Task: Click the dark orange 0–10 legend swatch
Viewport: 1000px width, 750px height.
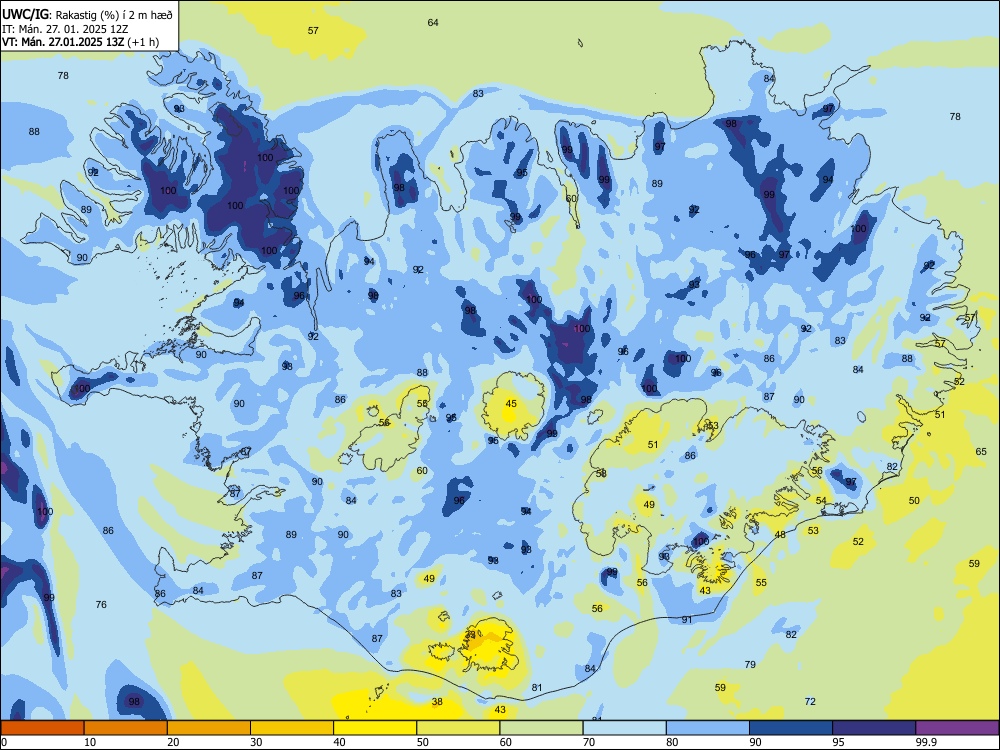Action: (x=42, y=728)
